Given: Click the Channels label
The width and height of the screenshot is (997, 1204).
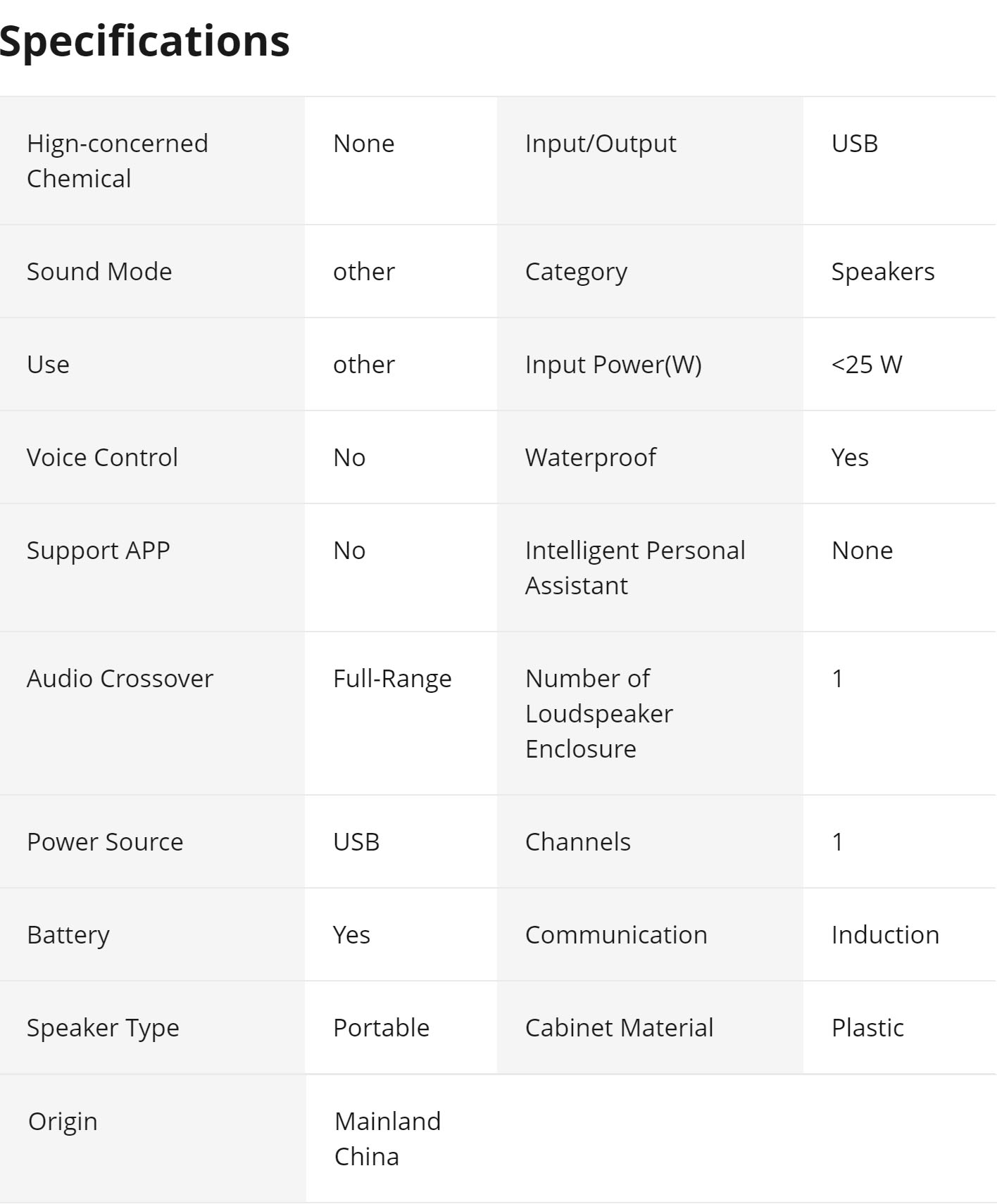Looking at the screenshot, I should coord(578,842).
